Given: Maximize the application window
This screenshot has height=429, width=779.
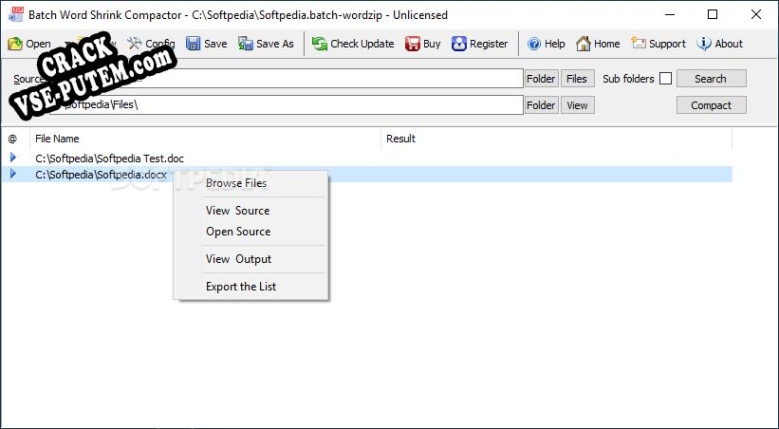Looking at the screenshot, I should coord(712,14).
